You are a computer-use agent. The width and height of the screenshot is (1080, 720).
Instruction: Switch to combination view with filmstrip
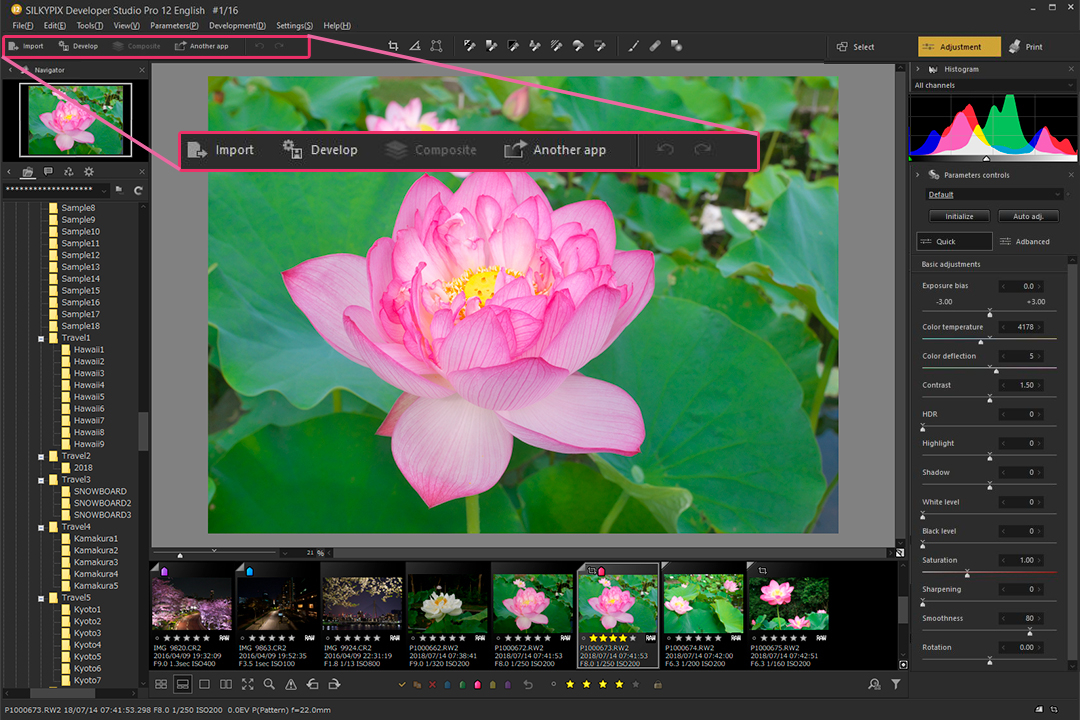[183, 684]
